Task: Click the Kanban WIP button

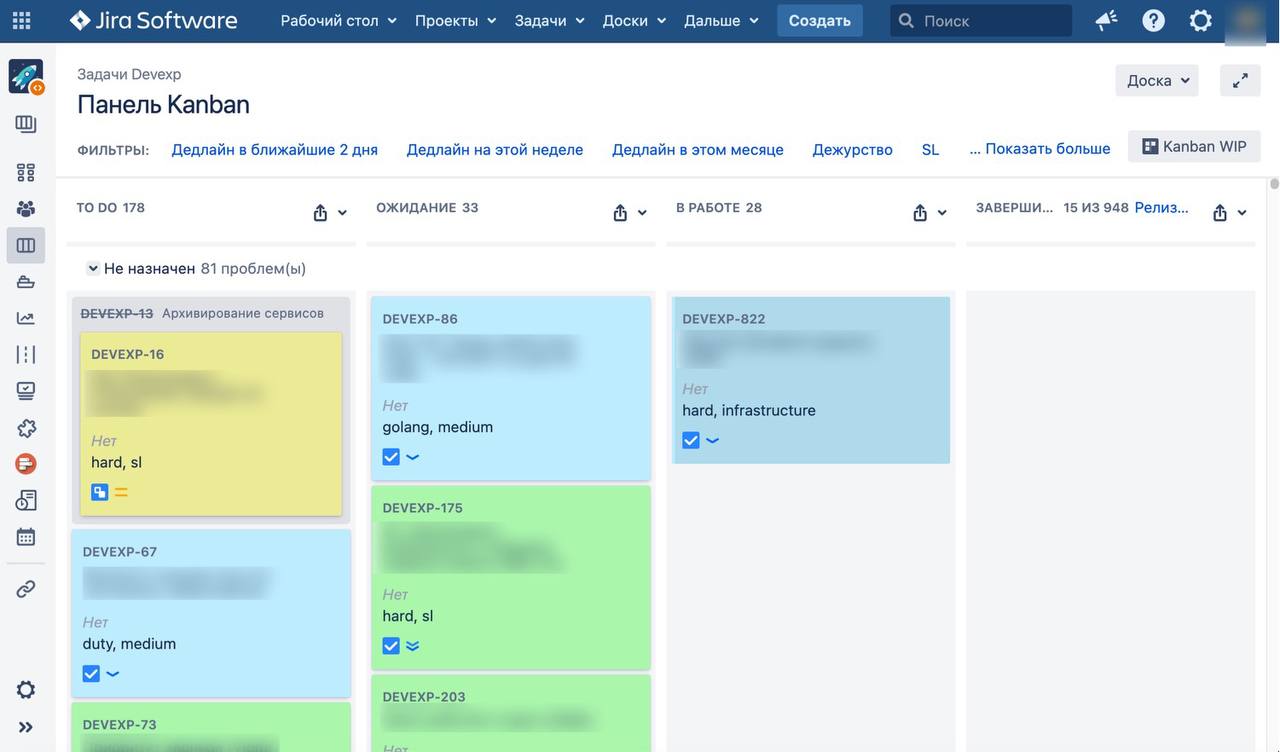Action: click(1194, 146)
